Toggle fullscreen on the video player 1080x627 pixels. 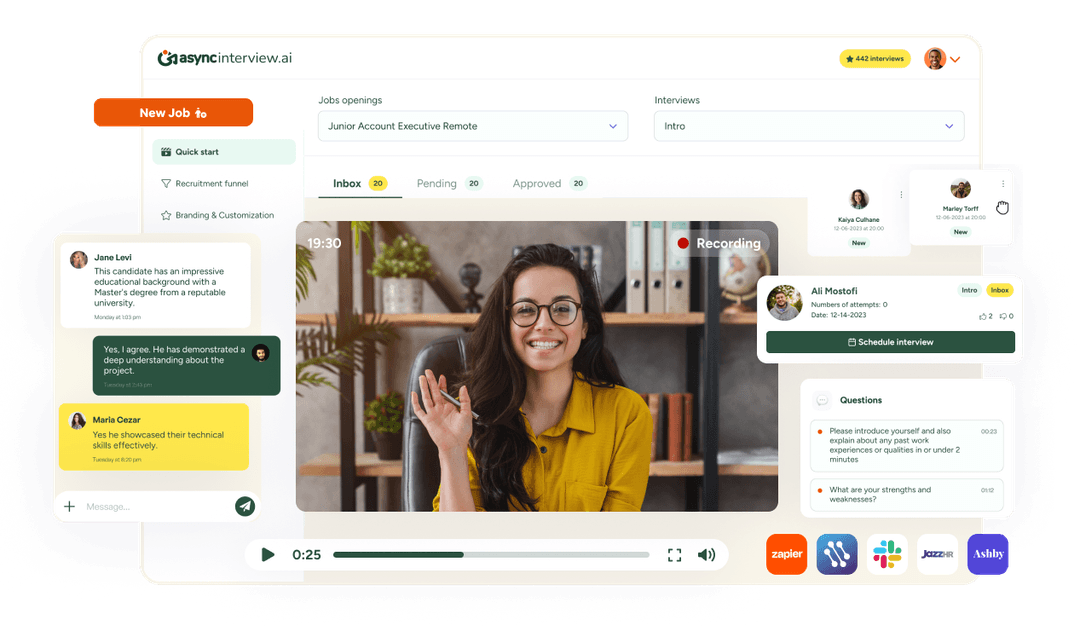[674, 554]
